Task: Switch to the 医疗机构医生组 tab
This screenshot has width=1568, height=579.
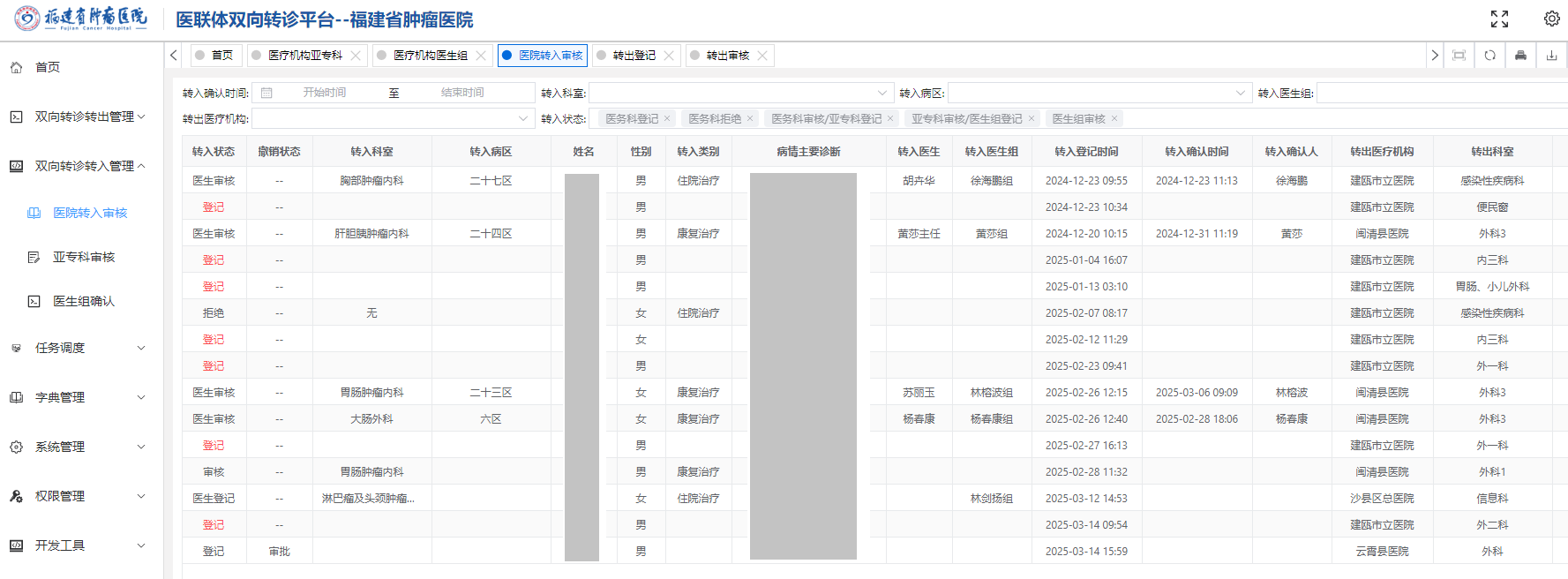Action: click(430, 56)
